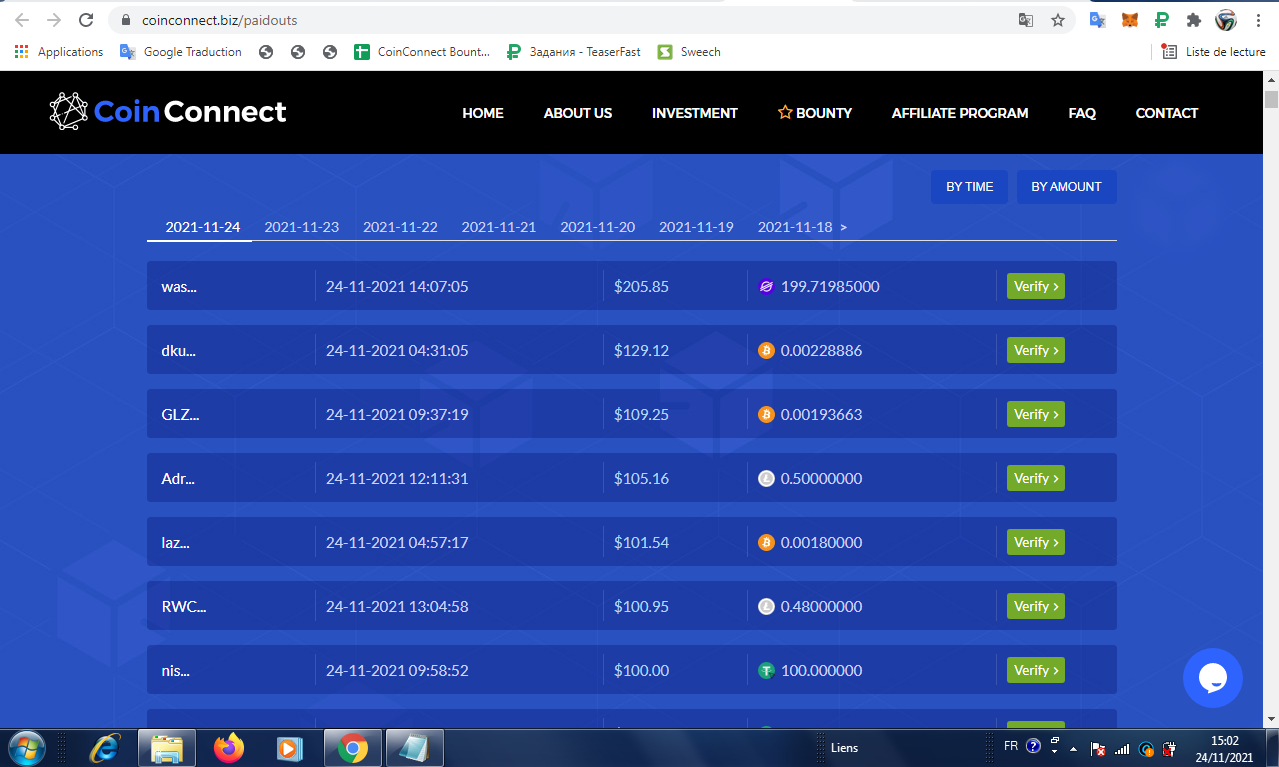Screen dimensions: 1279x767
Task: Show later dates with the > arrow
Action: click(x=843, y=227)
